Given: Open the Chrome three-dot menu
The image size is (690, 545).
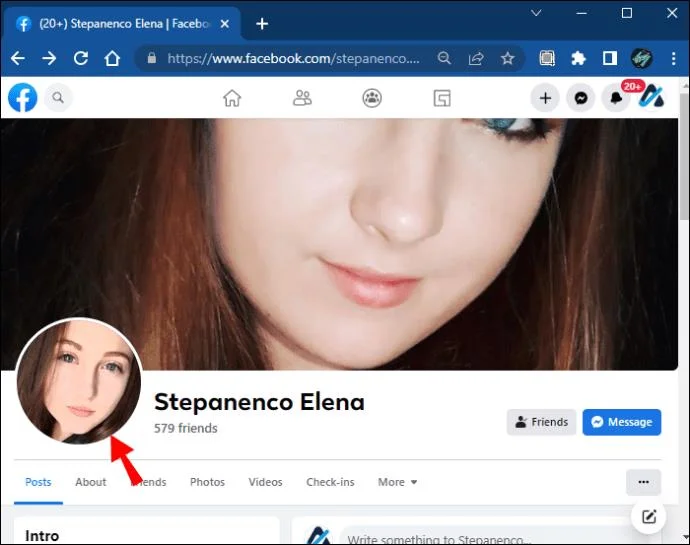Looking at the screenshot, I should [673, 58].
